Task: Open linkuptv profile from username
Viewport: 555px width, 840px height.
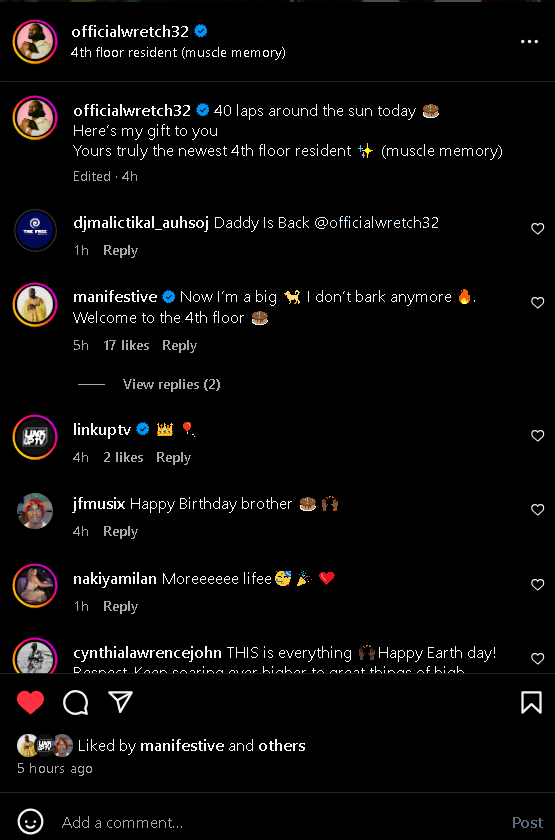Action: pos(102,430)
